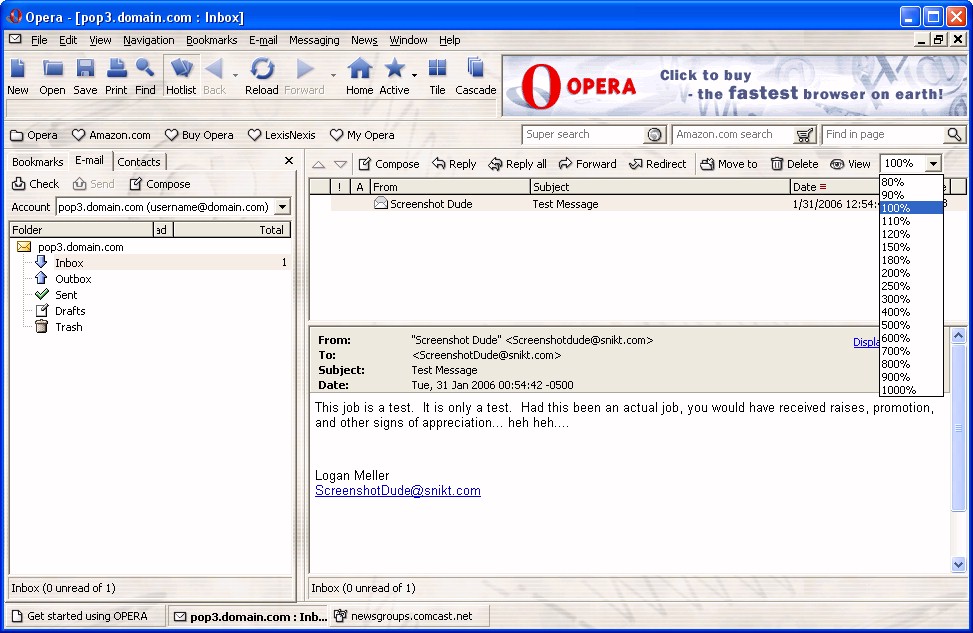This screenshot has width=973, height=633.
Task: Click the Super search go icon
Action: coord(654,135)
